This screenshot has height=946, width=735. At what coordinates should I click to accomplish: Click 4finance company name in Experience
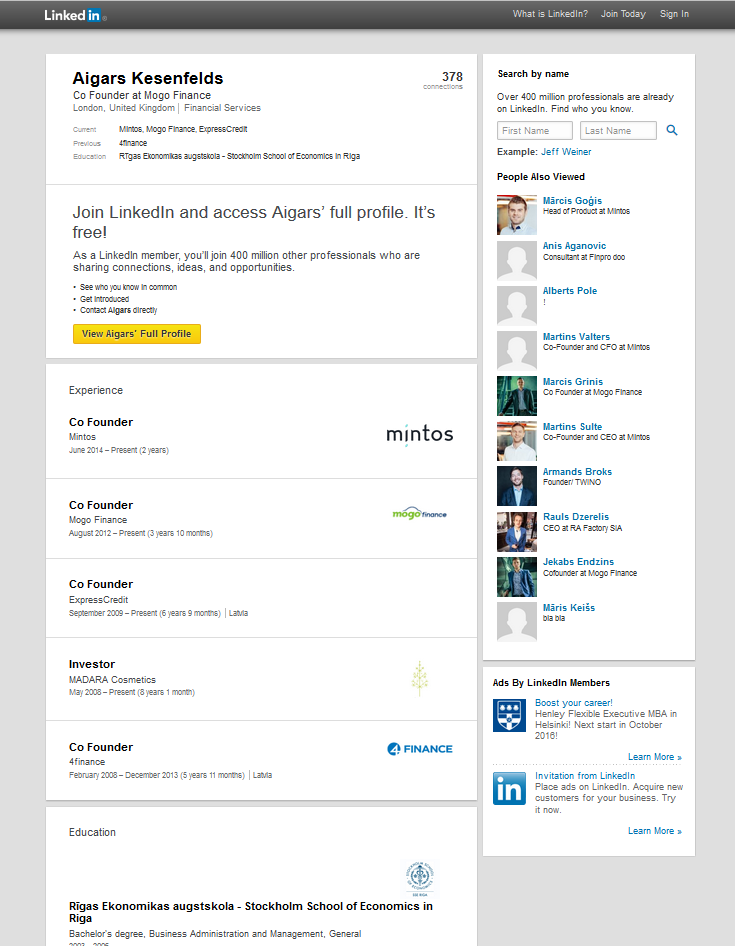click(x=87, y=762)
